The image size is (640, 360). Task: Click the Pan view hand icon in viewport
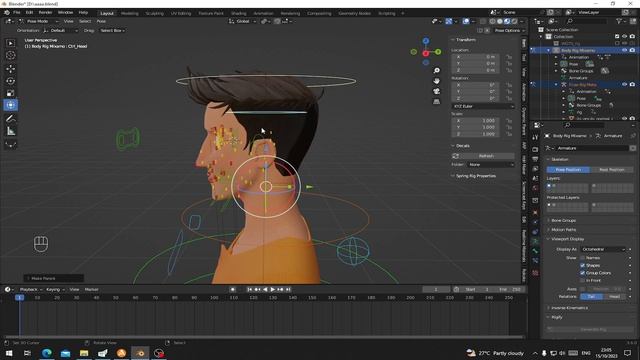click(437, 81)
